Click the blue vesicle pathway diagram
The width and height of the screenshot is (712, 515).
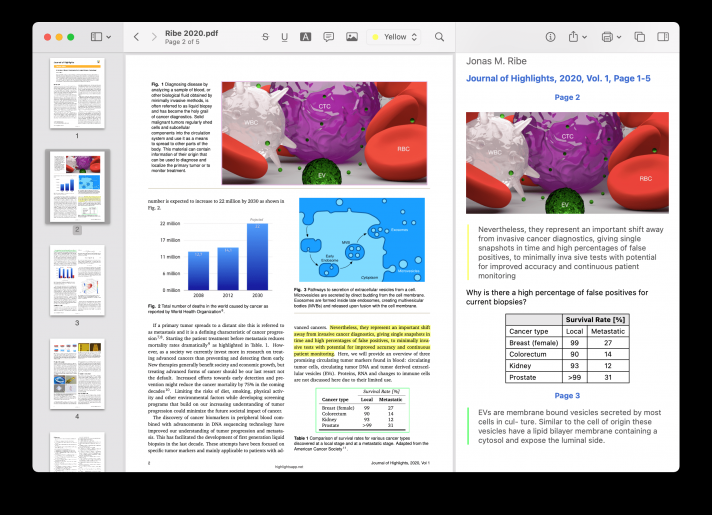coord(362,239)
